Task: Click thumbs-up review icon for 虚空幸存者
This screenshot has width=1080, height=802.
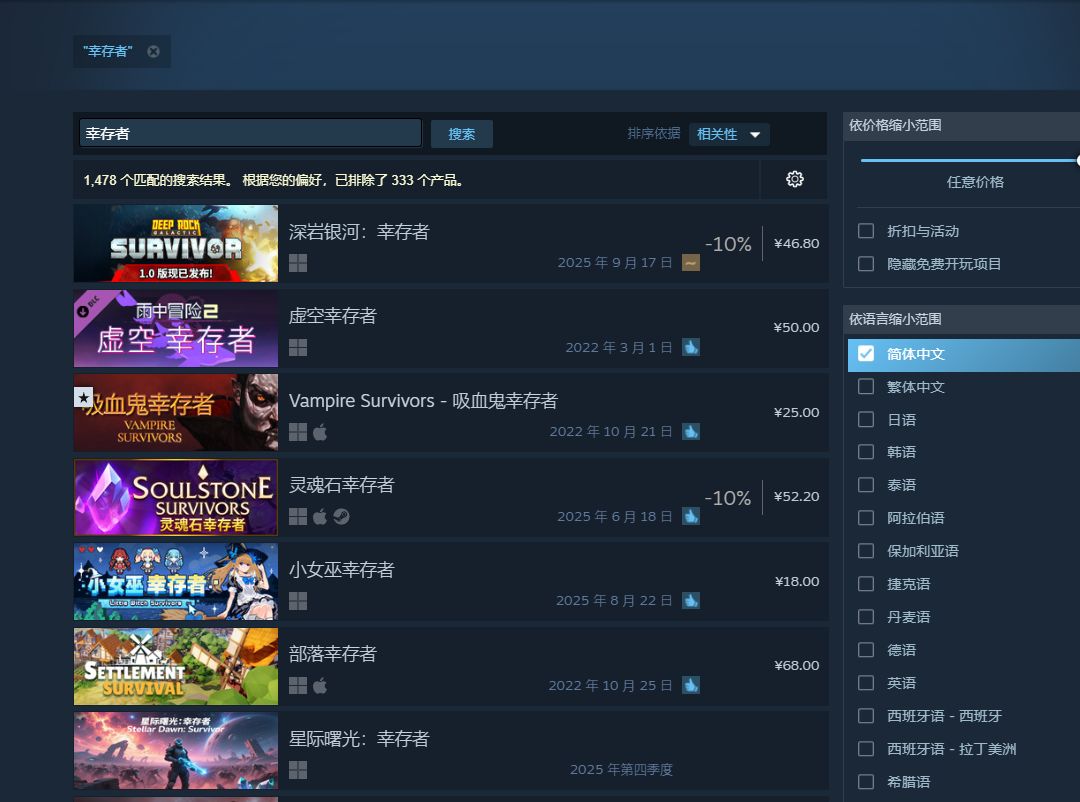Action: point(691,347)
